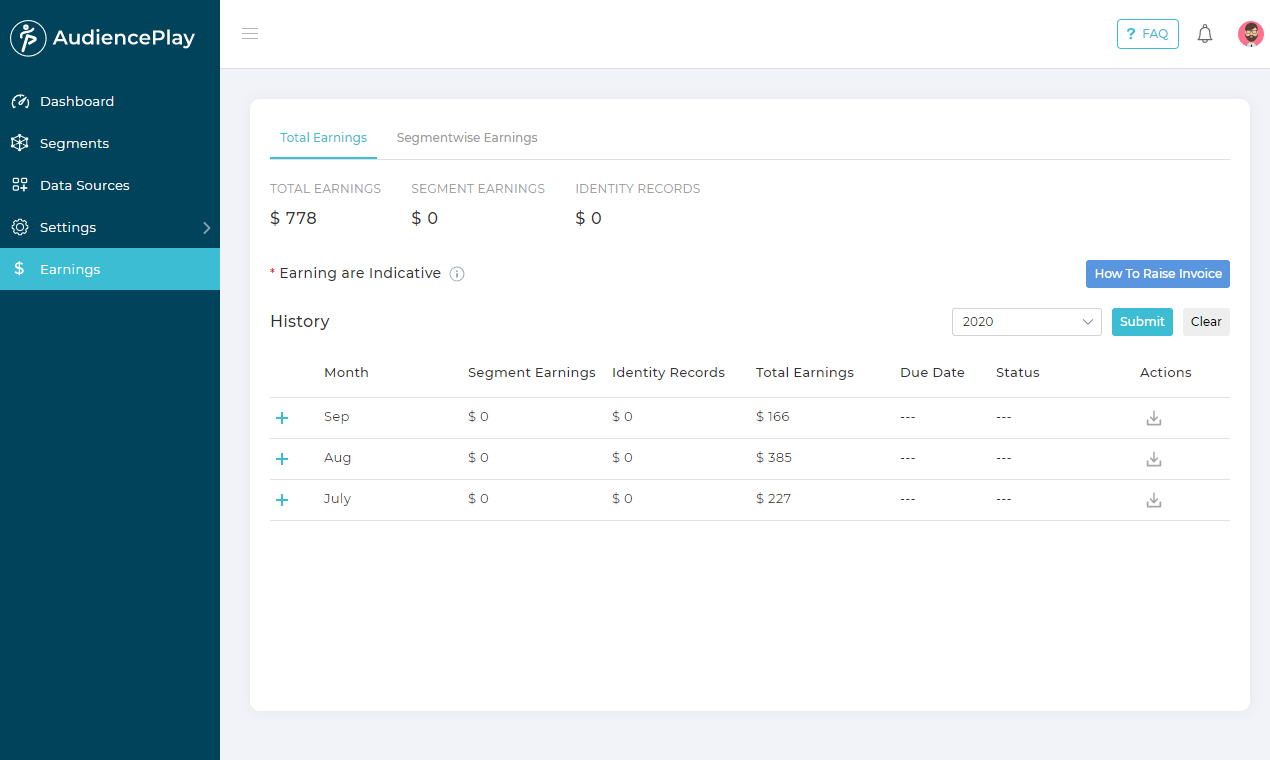Click the Earnings dollar sign icon
The height and width of the screenshot is (760, 1270).
[x=19, y=269]
